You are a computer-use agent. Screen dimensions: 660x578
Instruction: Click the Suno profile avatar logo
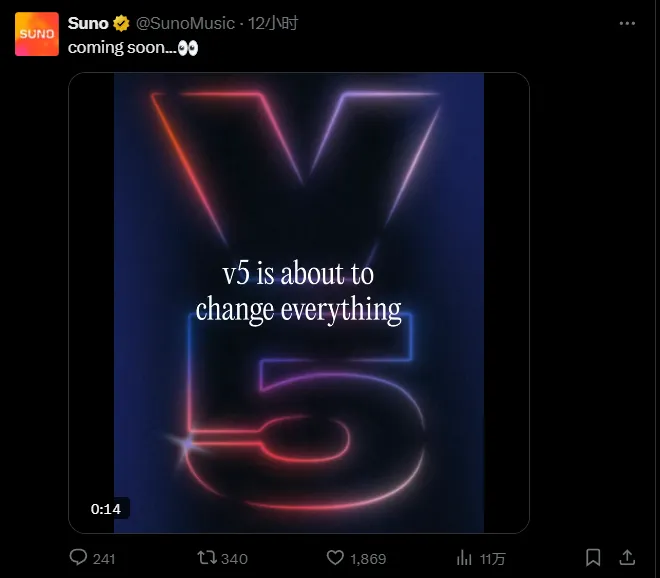coord(37,33)
